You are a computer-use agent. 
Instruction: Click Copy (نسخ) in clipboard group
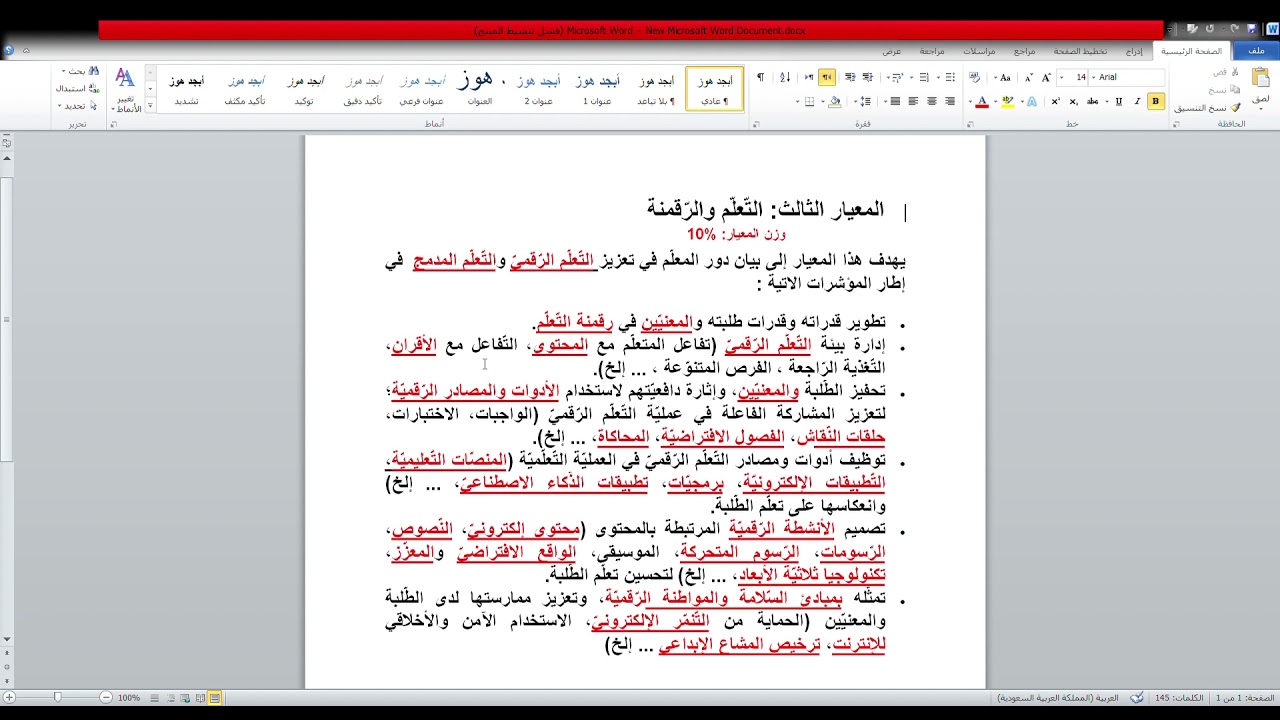(1224, 90)
